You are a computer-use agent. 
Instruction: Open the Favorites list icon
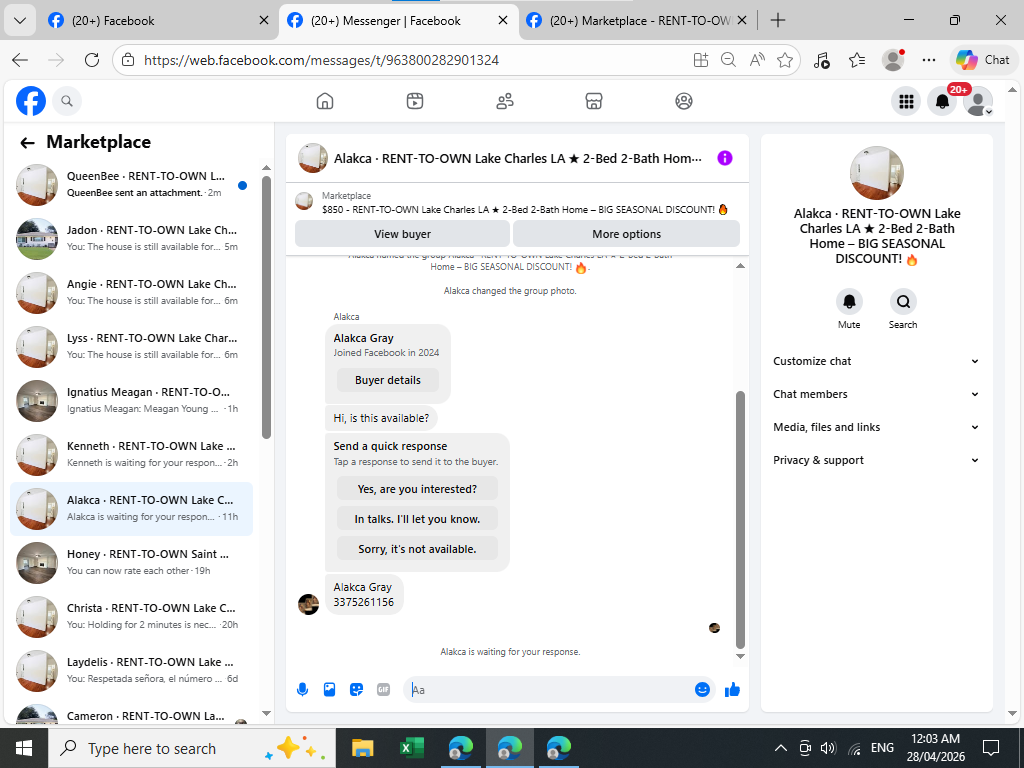(857, 60)
